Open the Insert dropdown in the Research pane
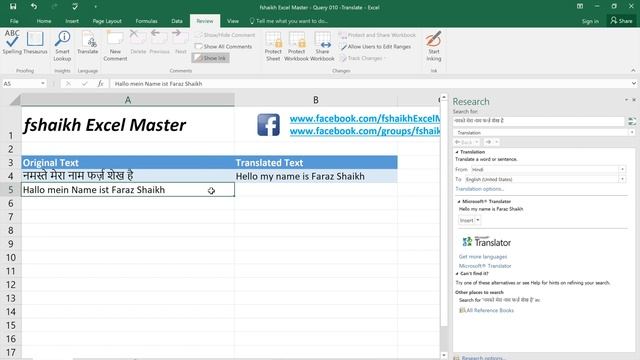Screen dimensions: 640x360 [x=478, y=220]
